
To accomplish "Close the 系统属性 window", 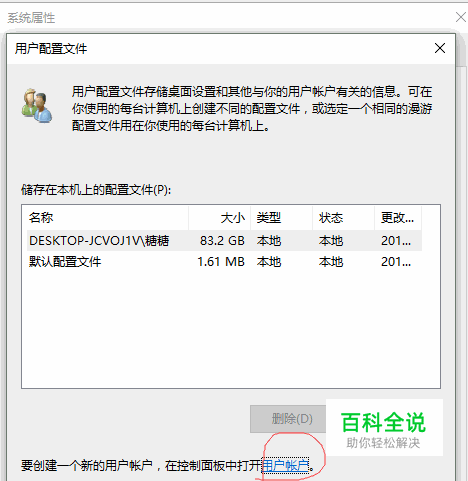I will [x=461, y=17].
